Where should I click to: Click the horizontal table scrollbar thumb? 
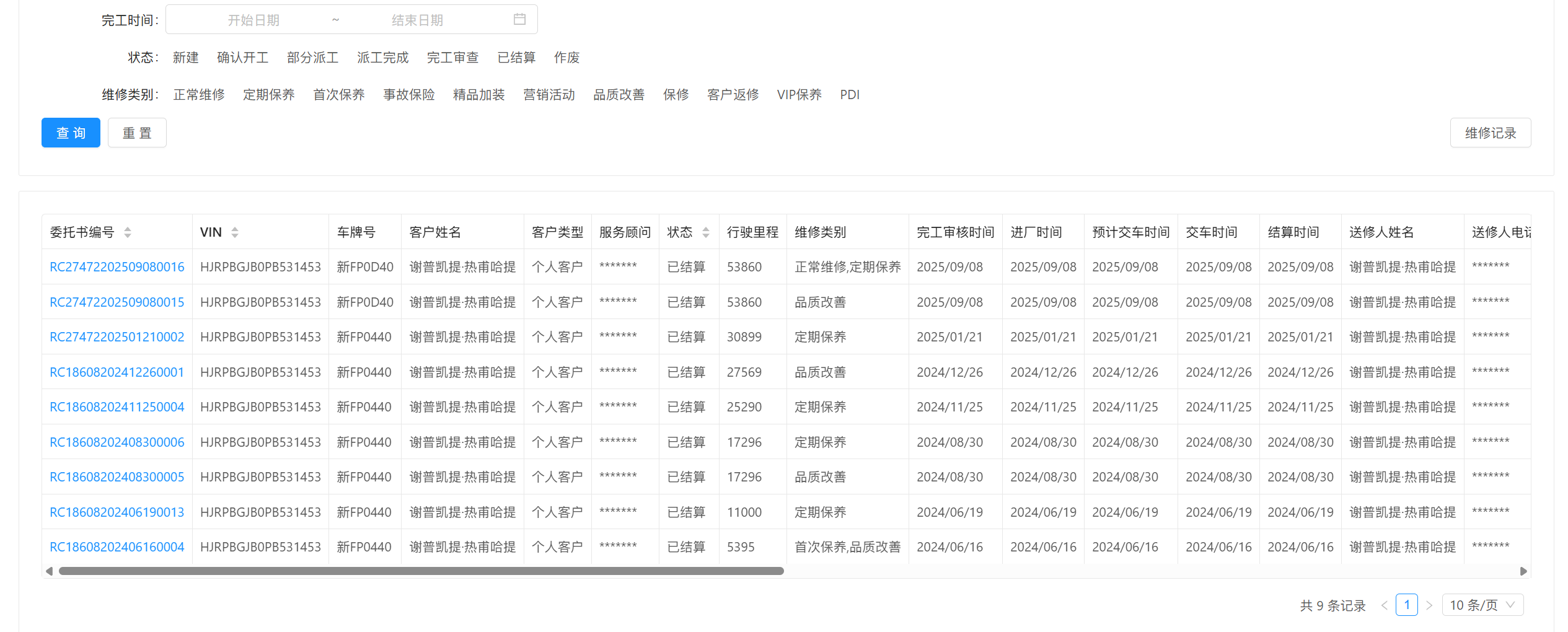[421, 571]
